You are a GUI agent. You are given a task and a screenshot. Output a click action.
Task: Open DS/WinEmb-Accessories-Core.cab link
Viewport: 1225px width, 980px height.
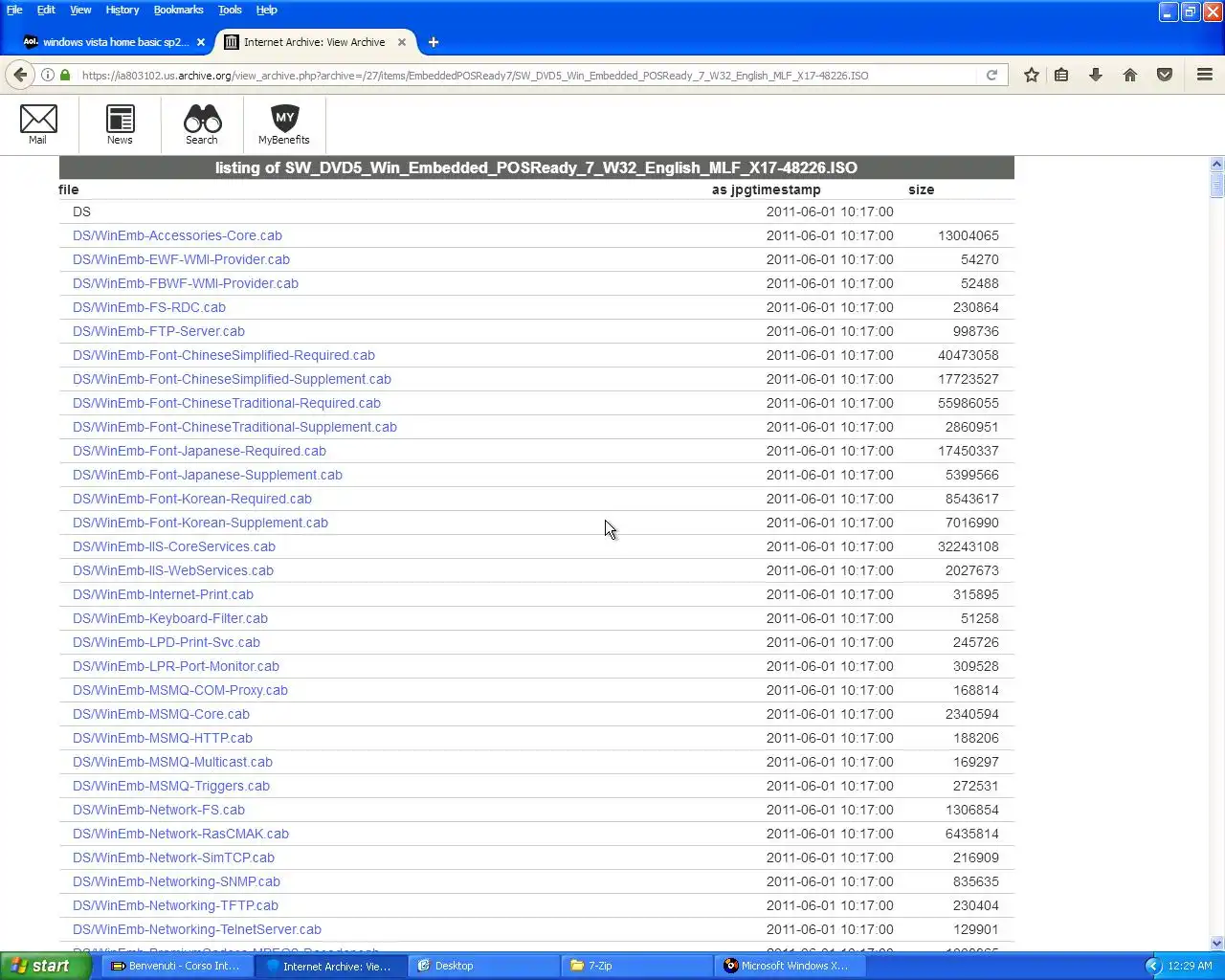pyautogui.click(x=177, y=235)
